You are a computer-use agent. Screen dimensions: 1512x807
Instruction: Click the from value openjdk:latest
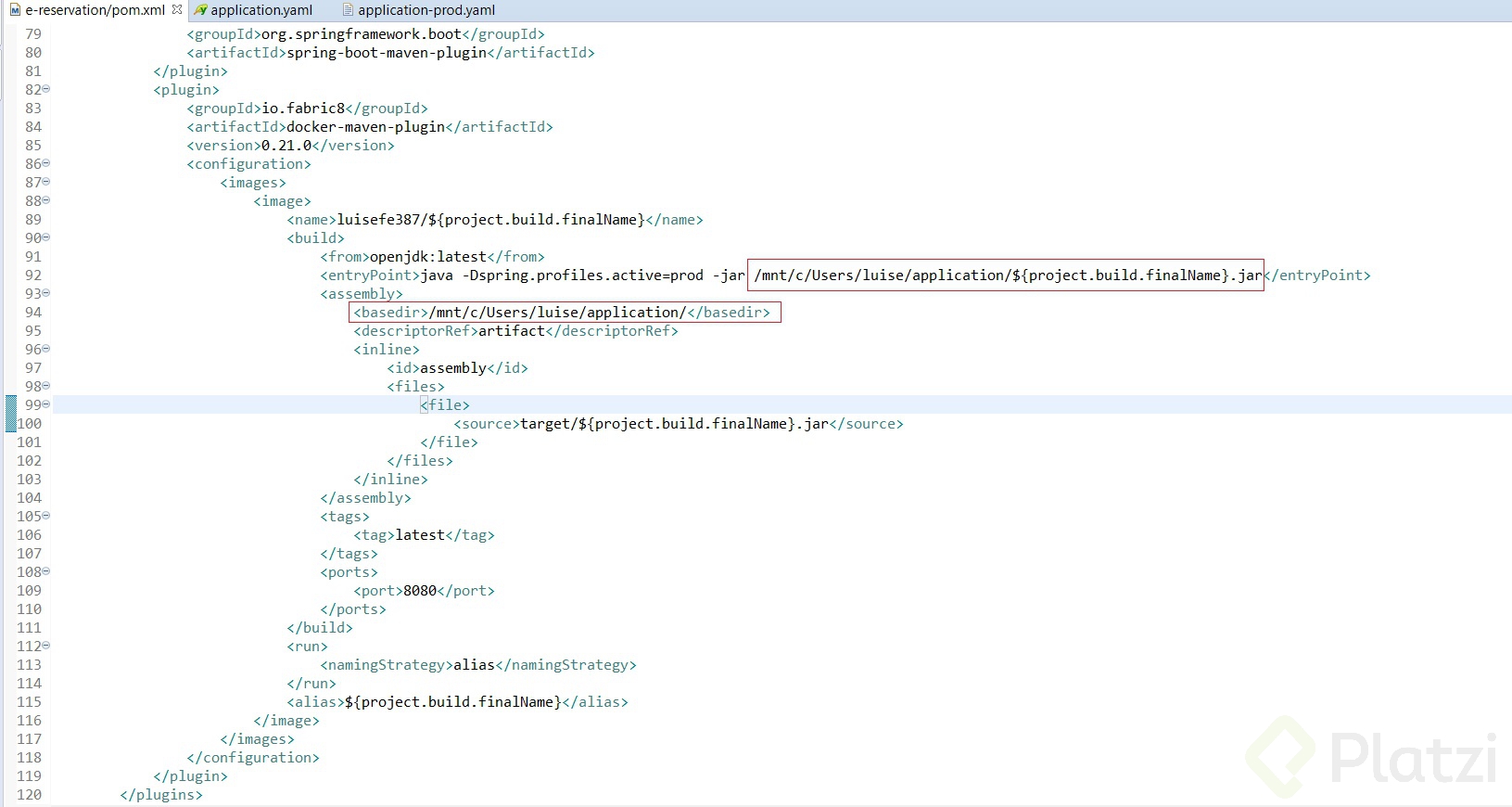pos(428,257)
